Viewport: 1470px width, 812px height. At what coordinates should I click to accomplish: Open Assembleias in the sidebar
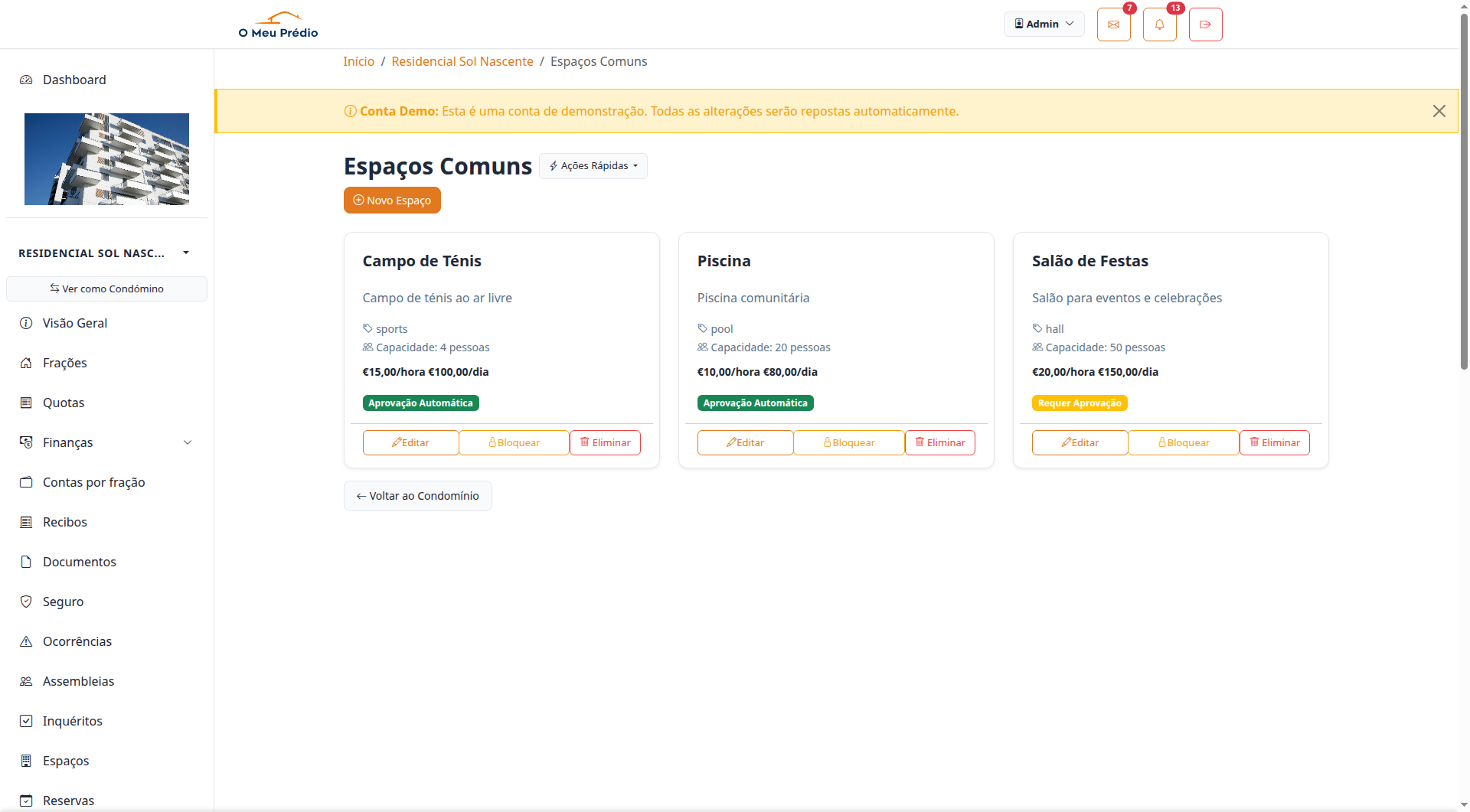coord(78,681)
